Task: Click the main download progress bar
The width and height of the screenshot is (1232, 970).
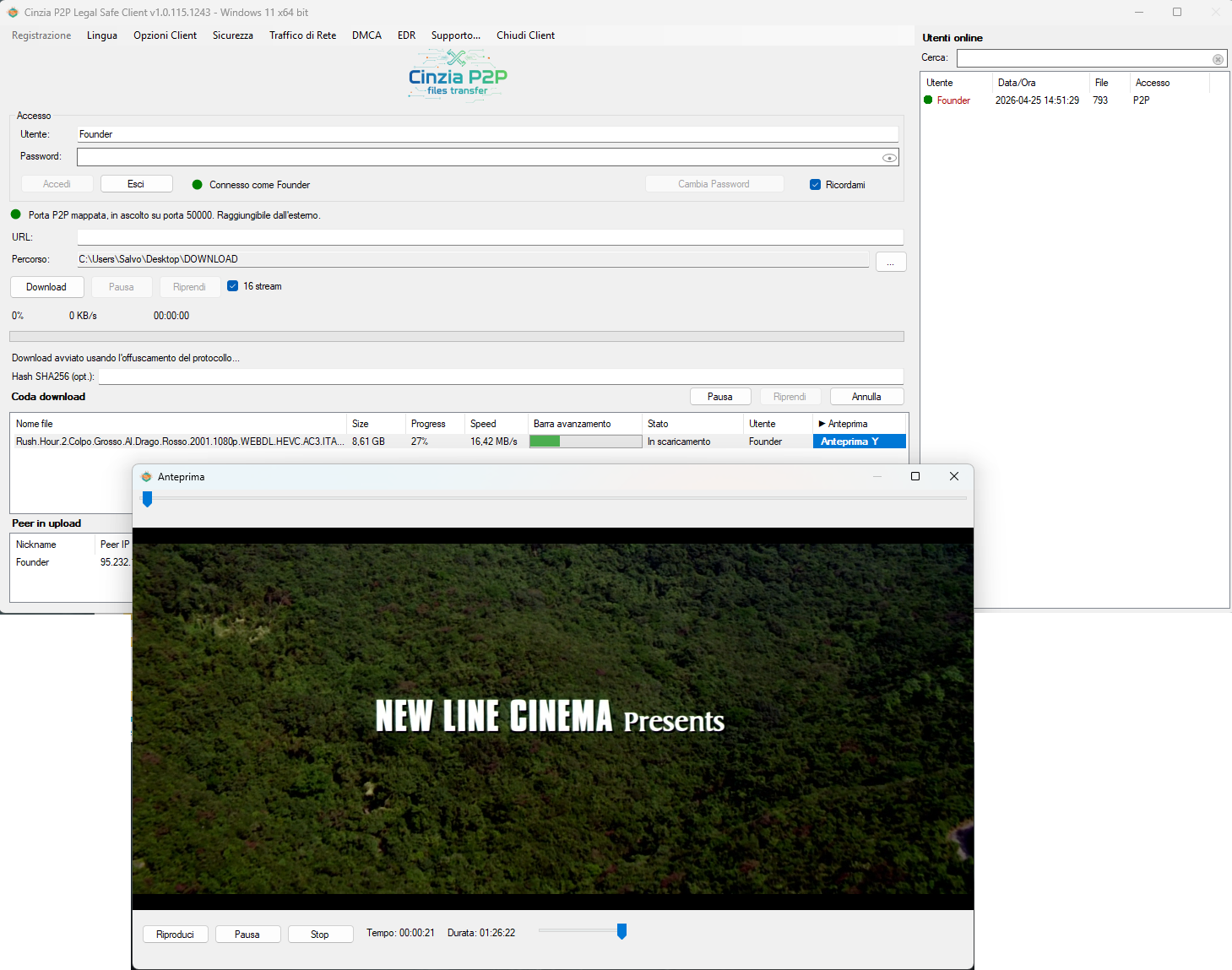Action: point(456,336)
